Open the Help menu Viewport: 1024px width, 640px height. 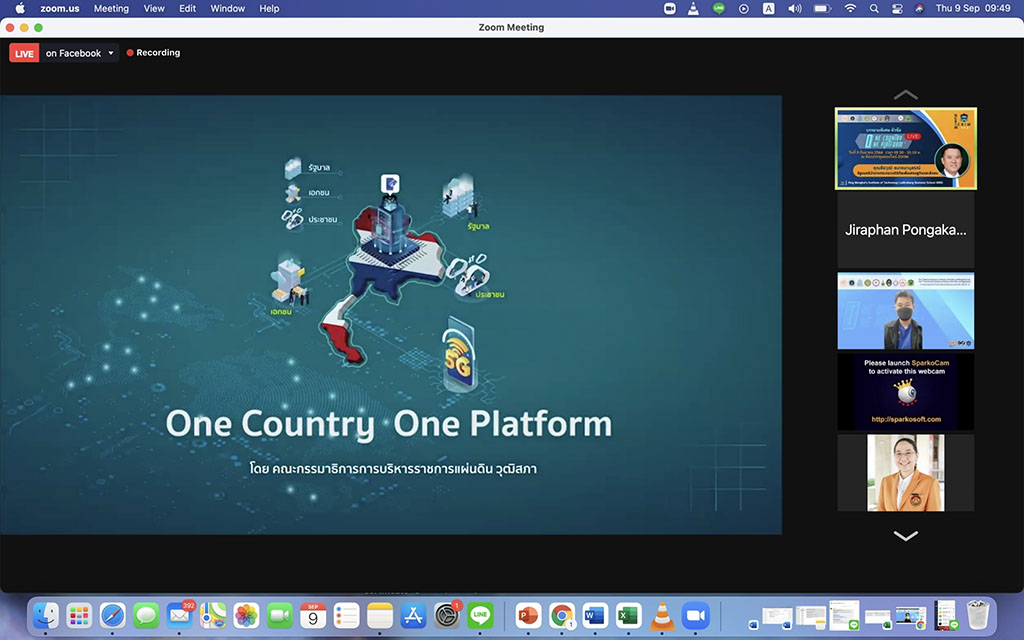pyautogui.click(x=269, y=8)
